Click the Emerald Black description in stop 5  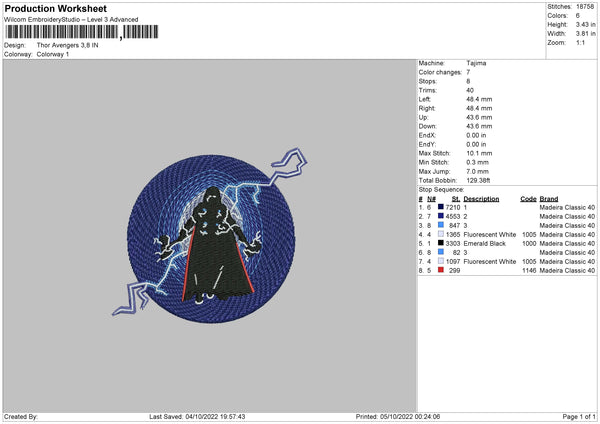tap(484, 244)
